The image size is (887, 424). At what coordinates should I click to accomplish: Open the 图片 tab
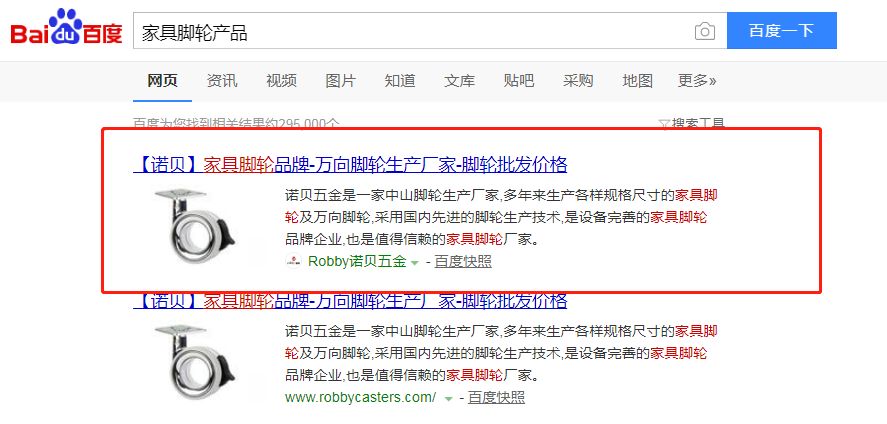(341, 81)
